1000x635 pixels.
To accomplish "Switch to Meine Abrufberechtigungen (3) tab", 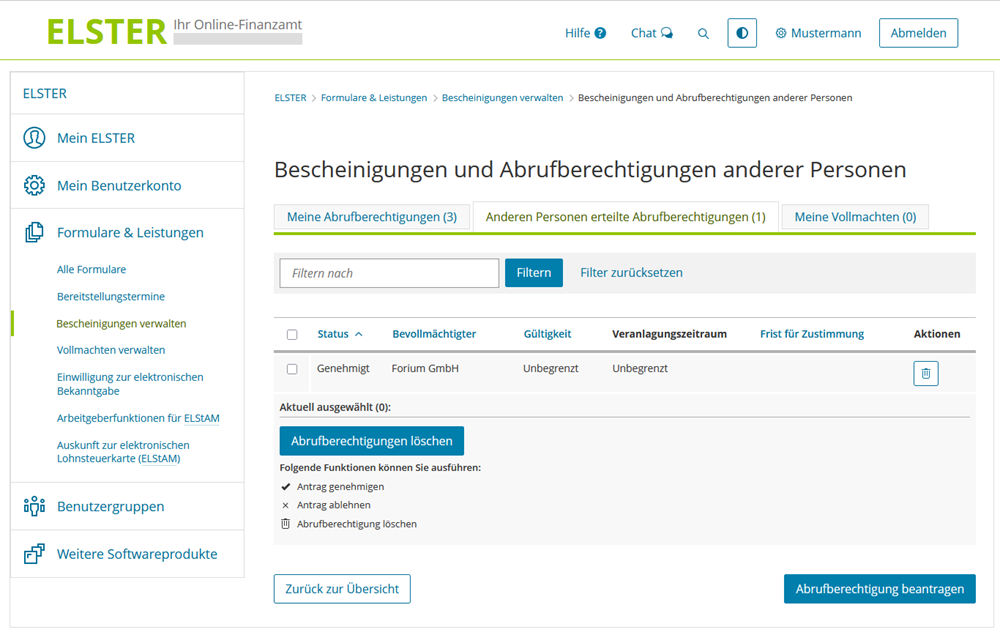I will [371, 217].
